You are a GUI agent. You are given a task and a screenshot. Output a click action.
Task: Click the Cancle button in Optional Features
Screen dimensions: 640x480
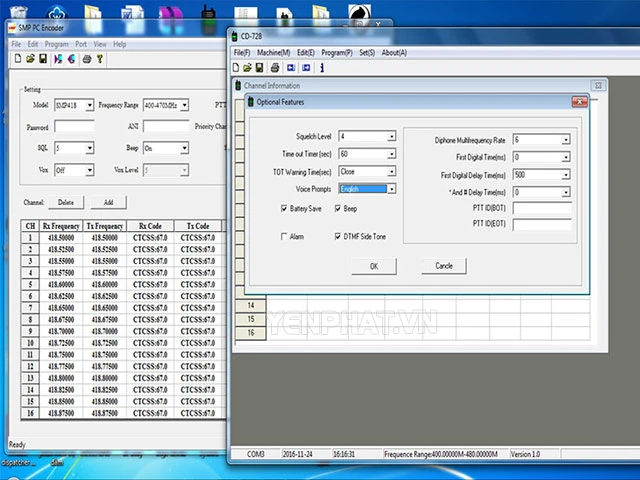tap(444, 266)
